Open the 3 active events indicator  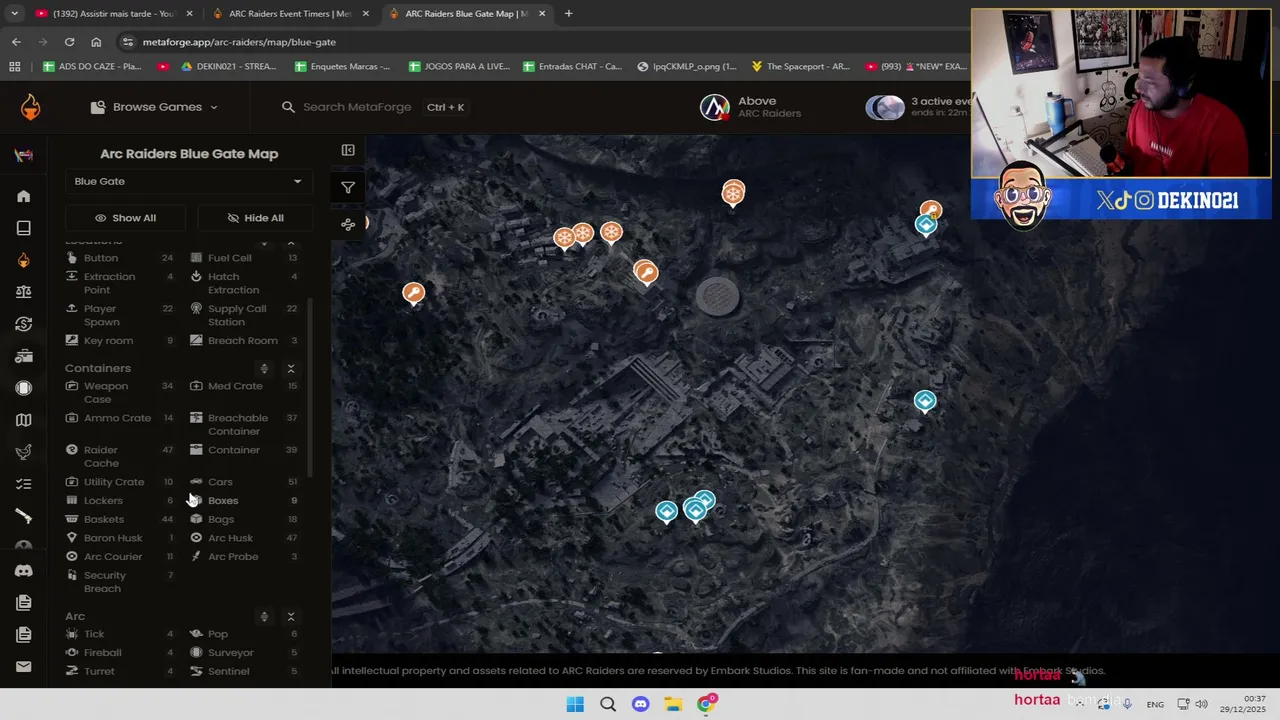pos(918,107)
